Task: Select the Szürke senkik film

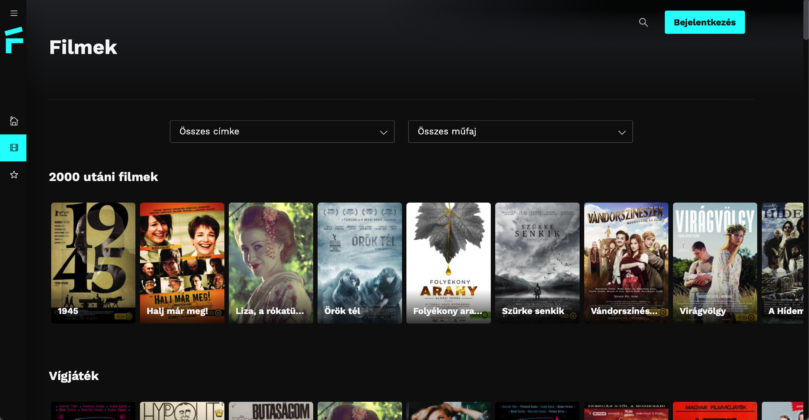Action: (537, 262)
